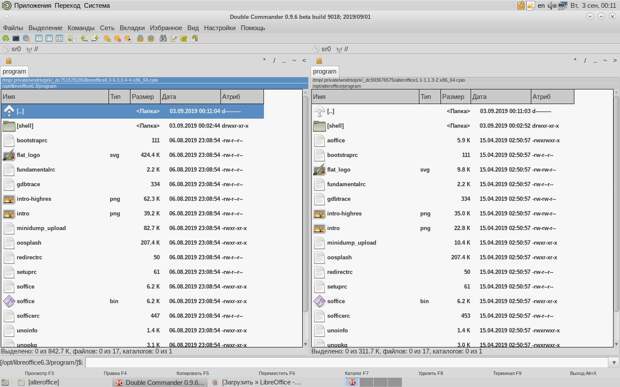
Task: Click the left drive folder icon button
Action: coord(8,60)
